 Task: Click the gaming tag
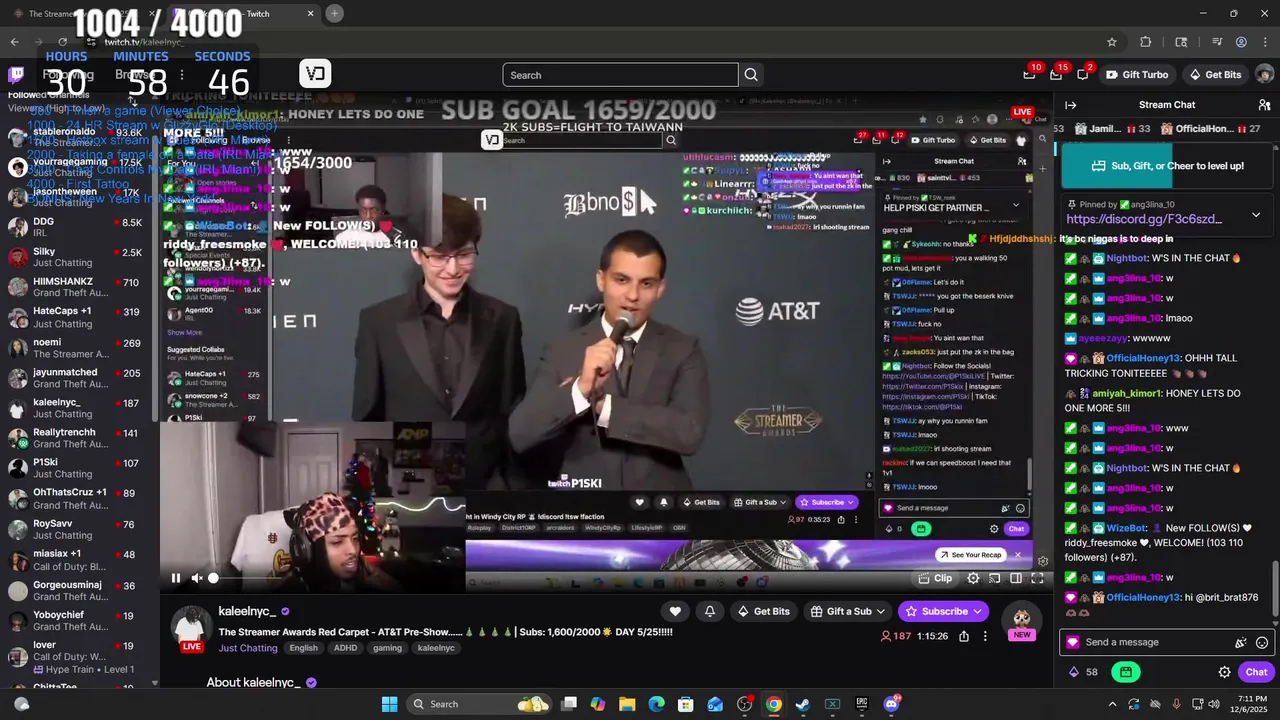387,648
